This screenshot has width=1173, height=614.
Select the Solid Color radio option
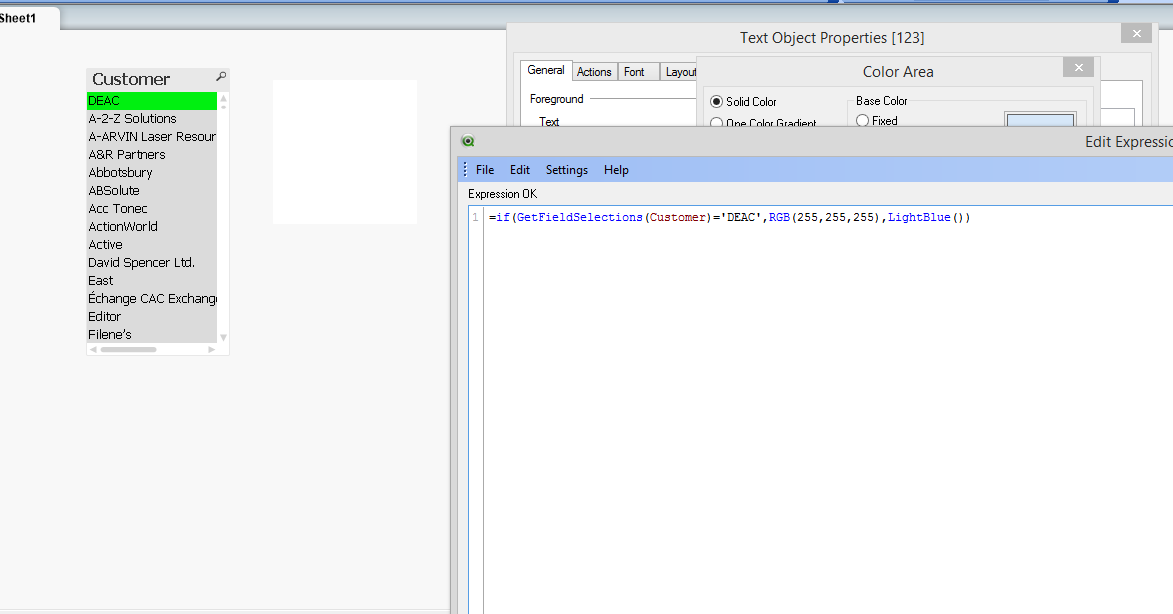point(716,102)
